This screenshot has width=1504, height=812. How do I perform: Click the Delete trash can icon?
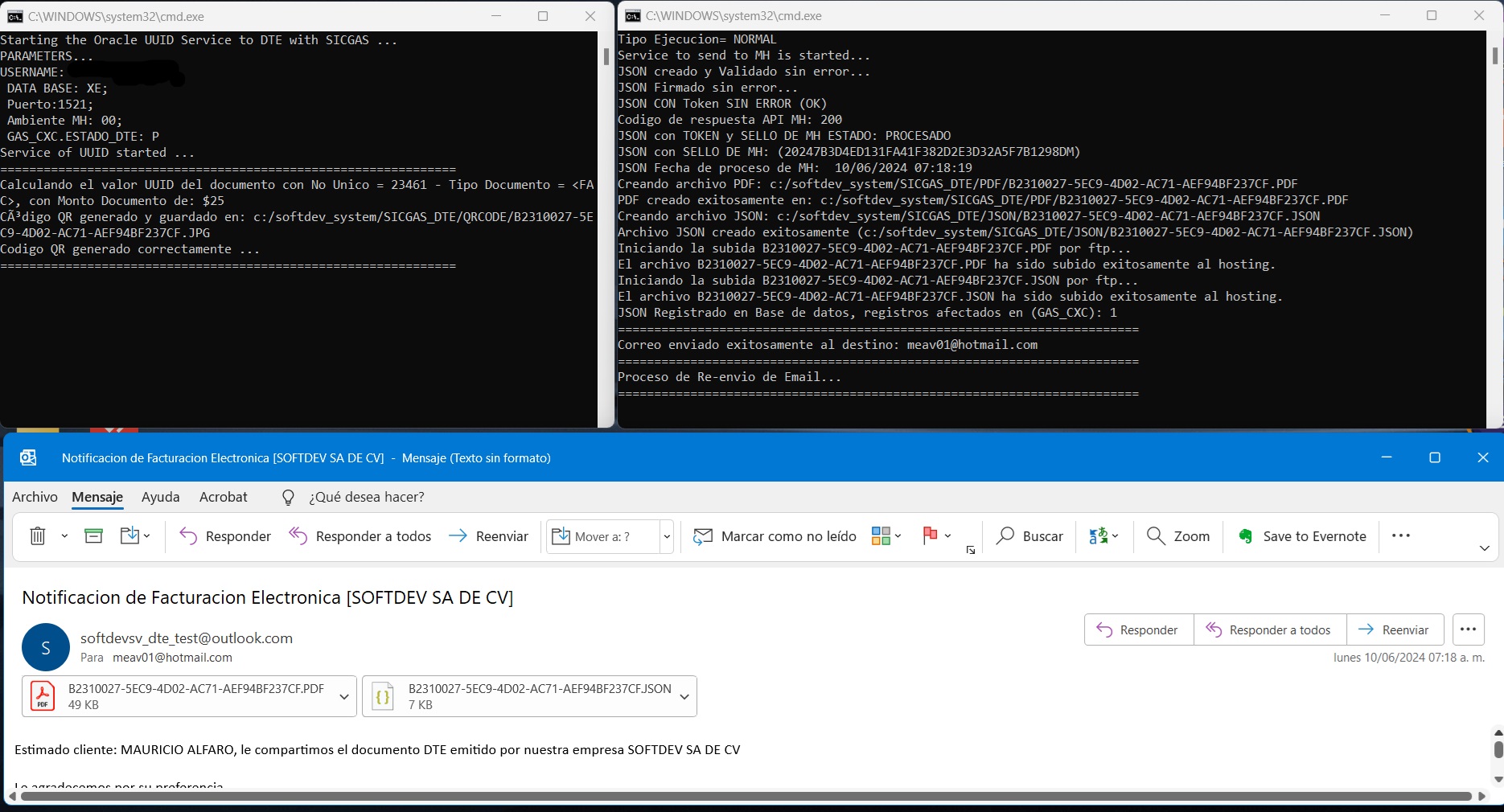[x=38, y=536]
